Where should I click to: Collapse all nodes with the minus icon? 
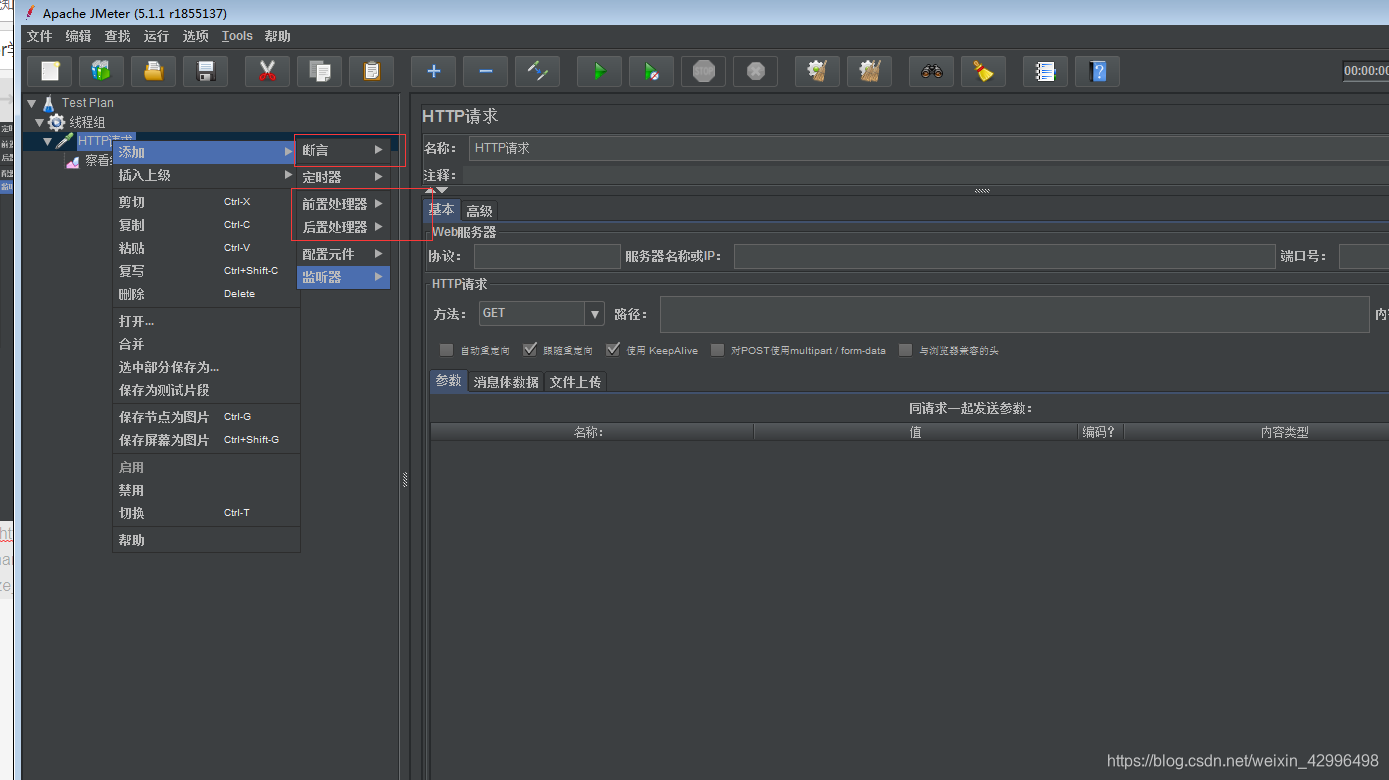pos(486,71)
